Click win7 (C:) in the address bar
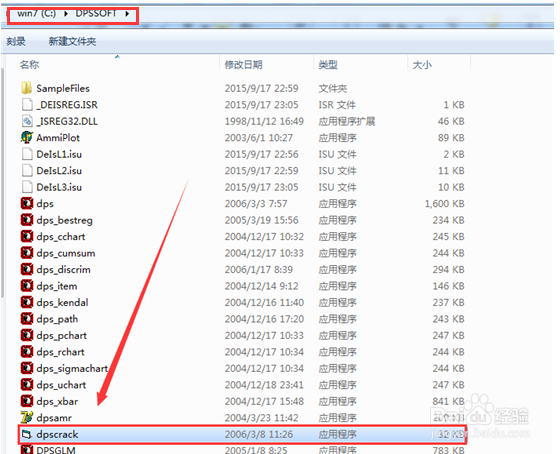The image size is (560, 454). point(36,13)
